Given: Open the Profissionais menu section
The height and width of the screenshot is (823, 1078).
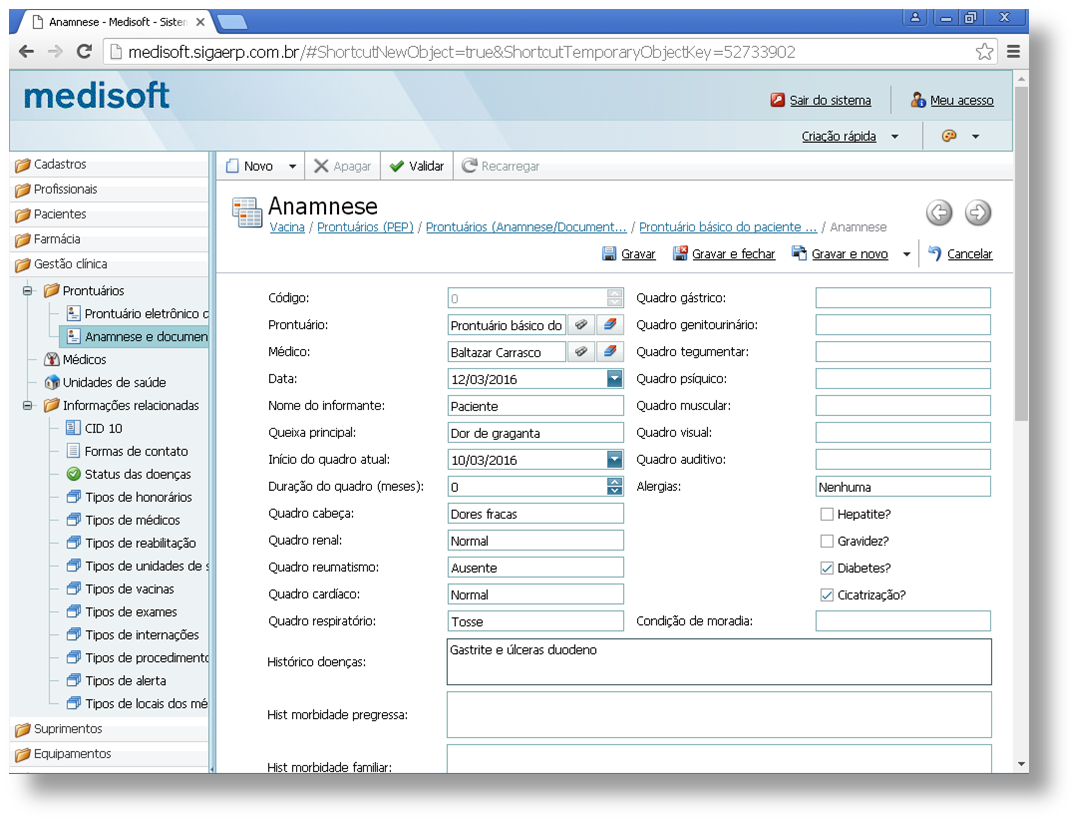Looking at the screenshot, I should pyautogui.click(x=110, y=189).
